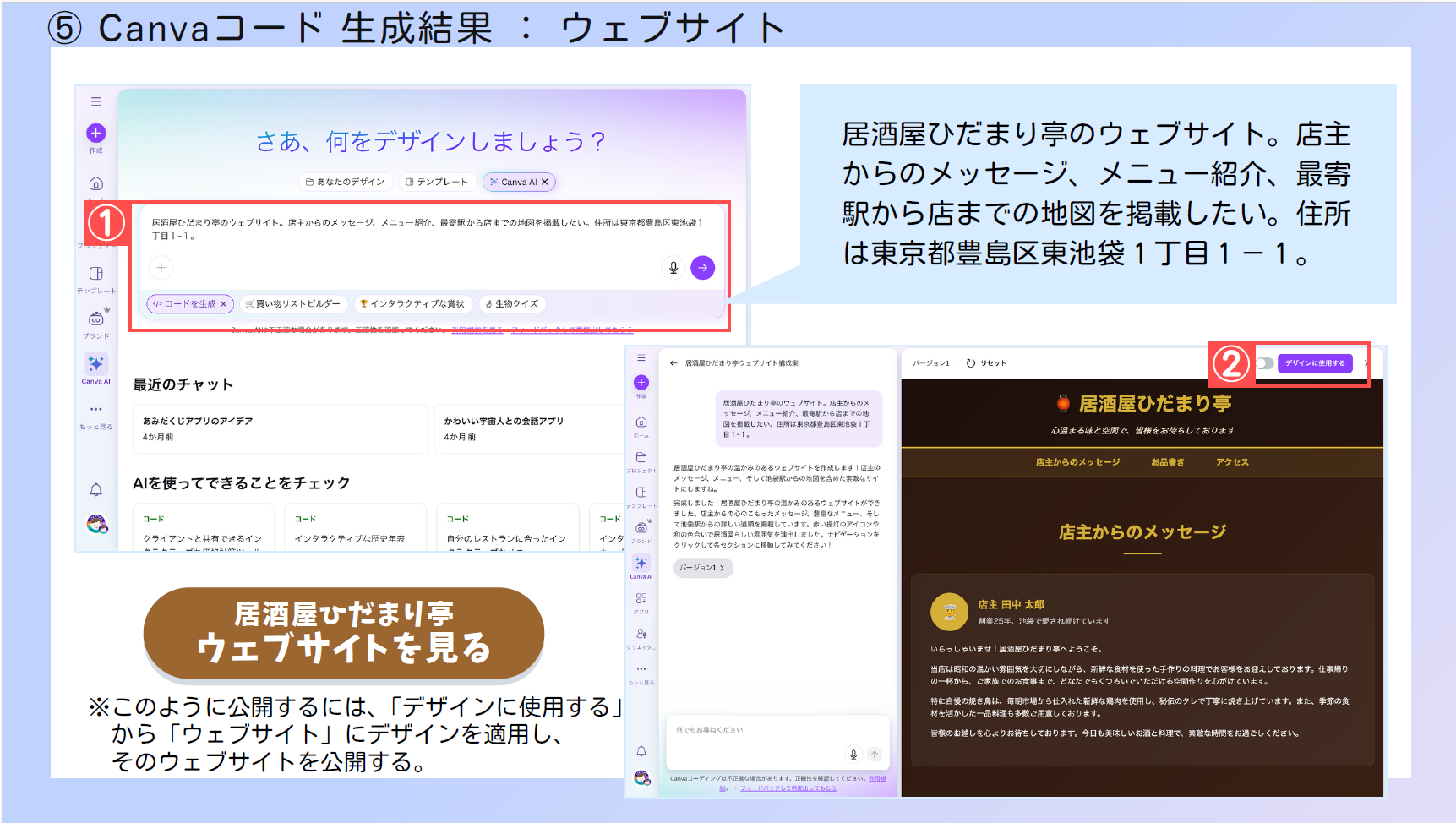
Task: Click the send arrow in the chat reply box
Action: (875, 755)
